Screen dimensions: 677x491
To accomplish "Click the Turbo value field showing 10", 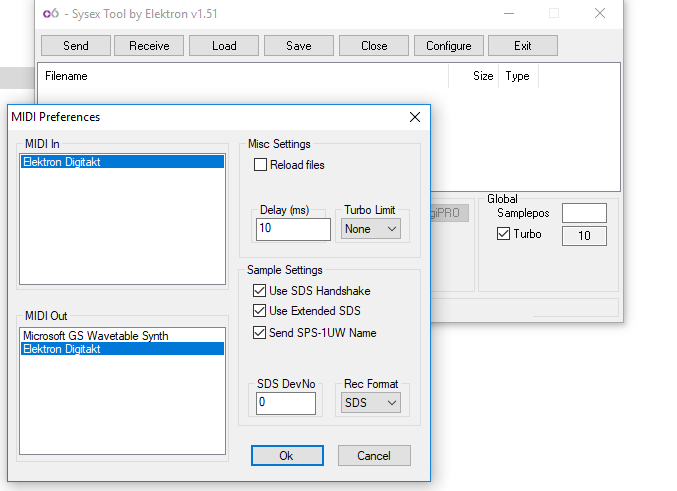I will click(584, 236).
